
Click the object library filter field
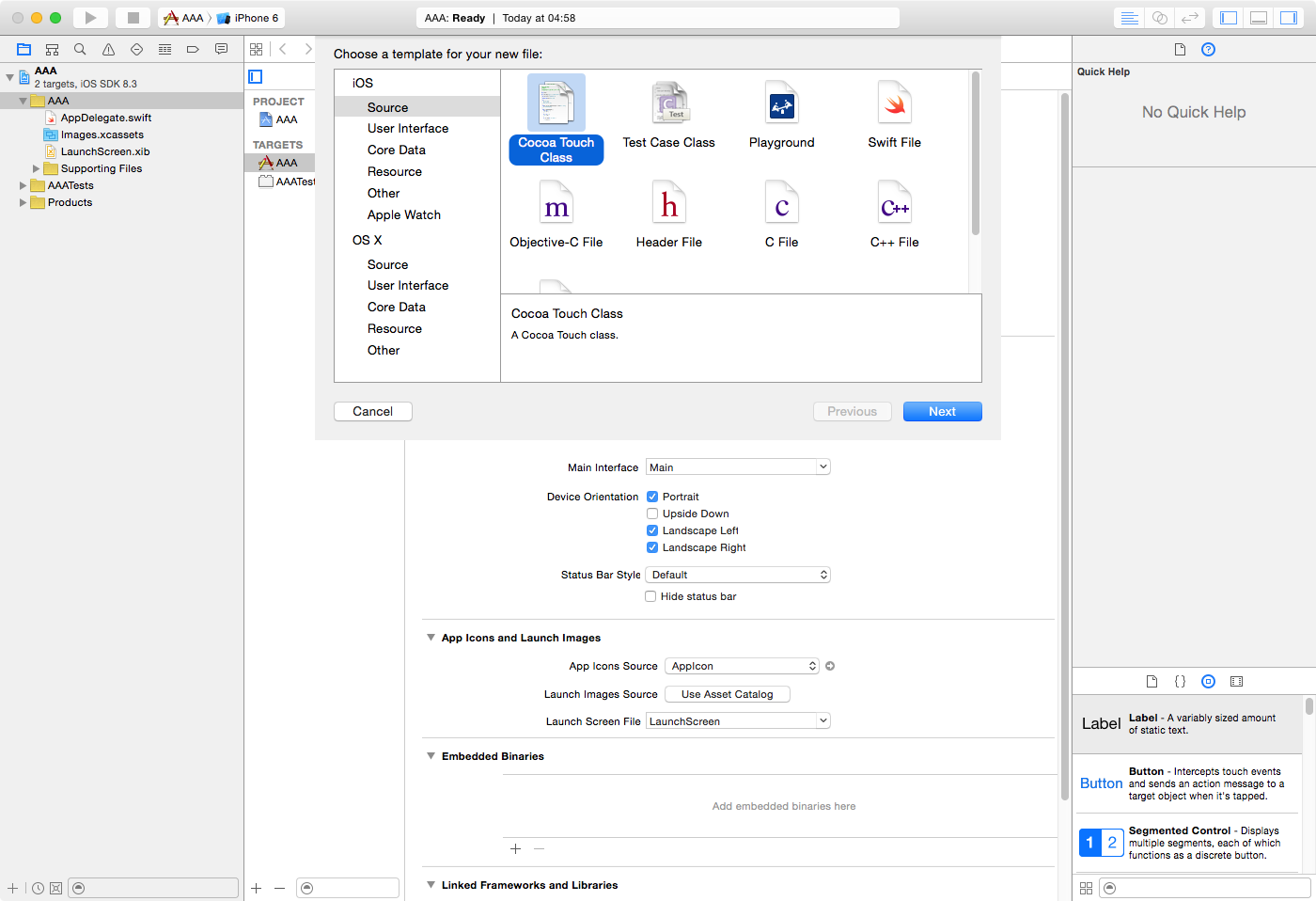[x=1205, y=888]
